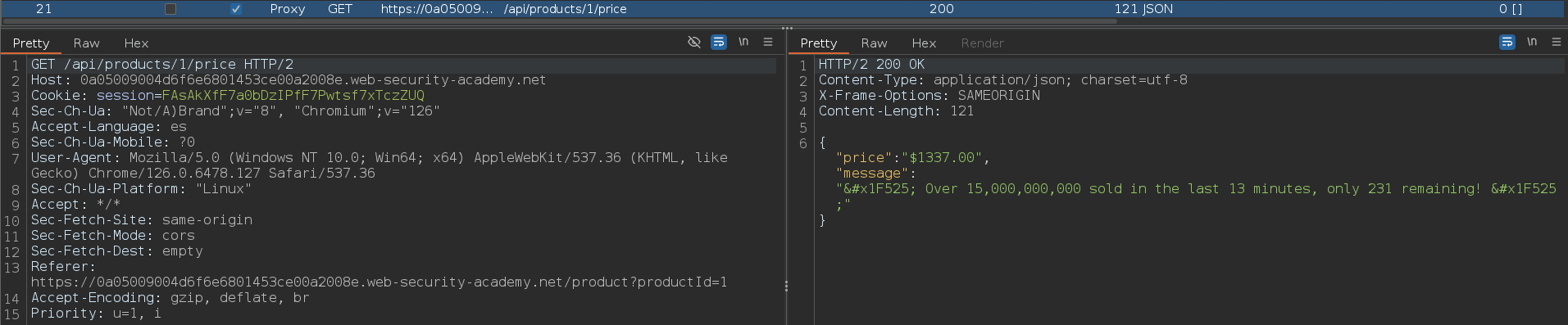
Task: Uncheck the ticked checkbox in row 21
Action: coord(236,9)
